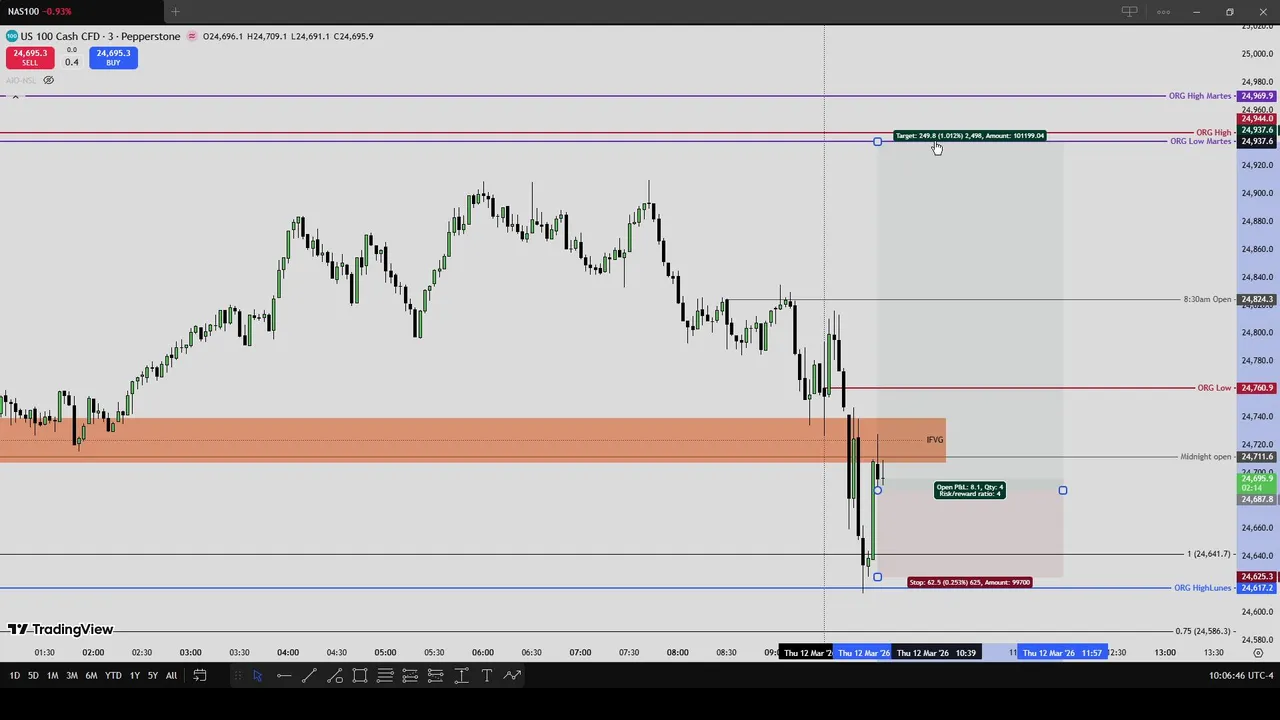Click the Target 249.8 profit label
The width and height of the screenshot is (1280, 720).
[970, 136]
